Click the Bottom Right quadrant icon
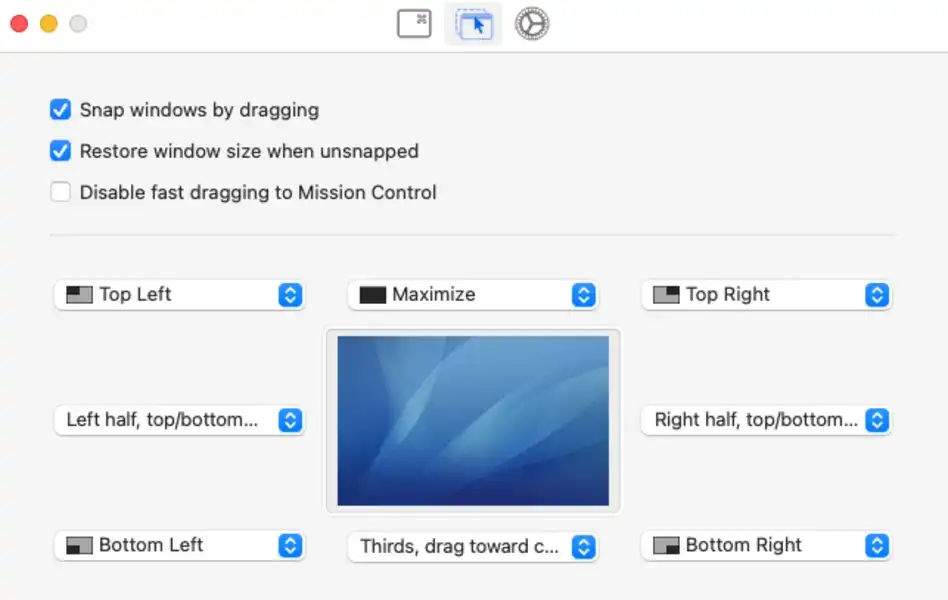The image size is (948, 600). click(x=666, y=545)
